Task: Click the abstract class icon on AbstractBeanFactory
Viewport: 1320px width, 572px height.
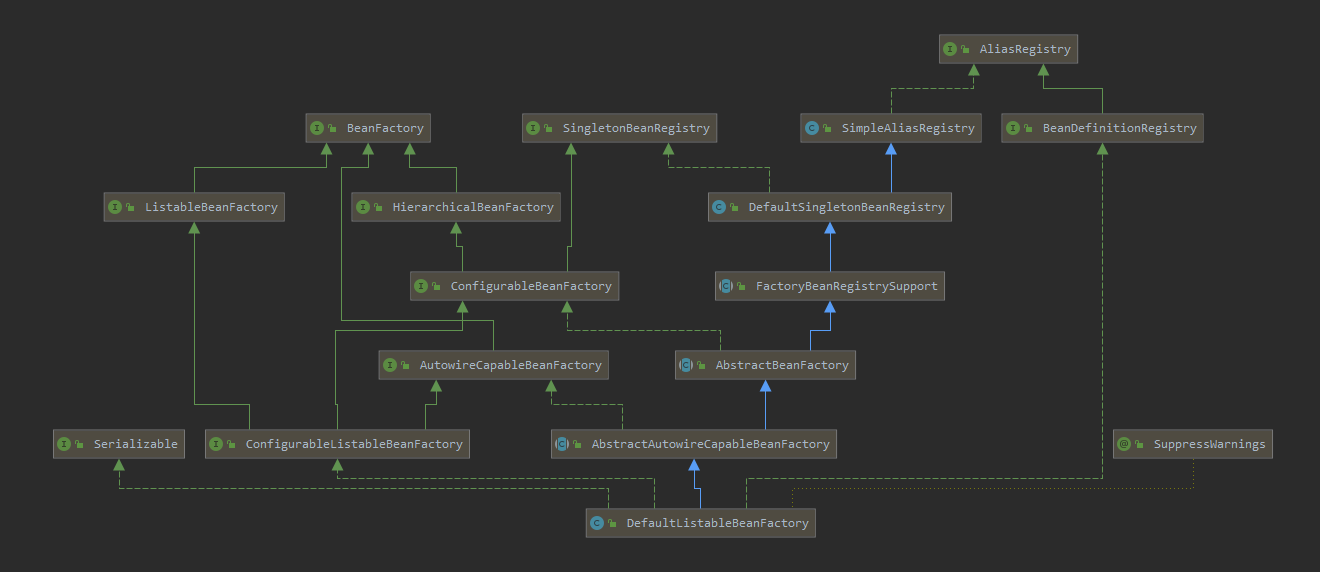Action: pos(686,366)
